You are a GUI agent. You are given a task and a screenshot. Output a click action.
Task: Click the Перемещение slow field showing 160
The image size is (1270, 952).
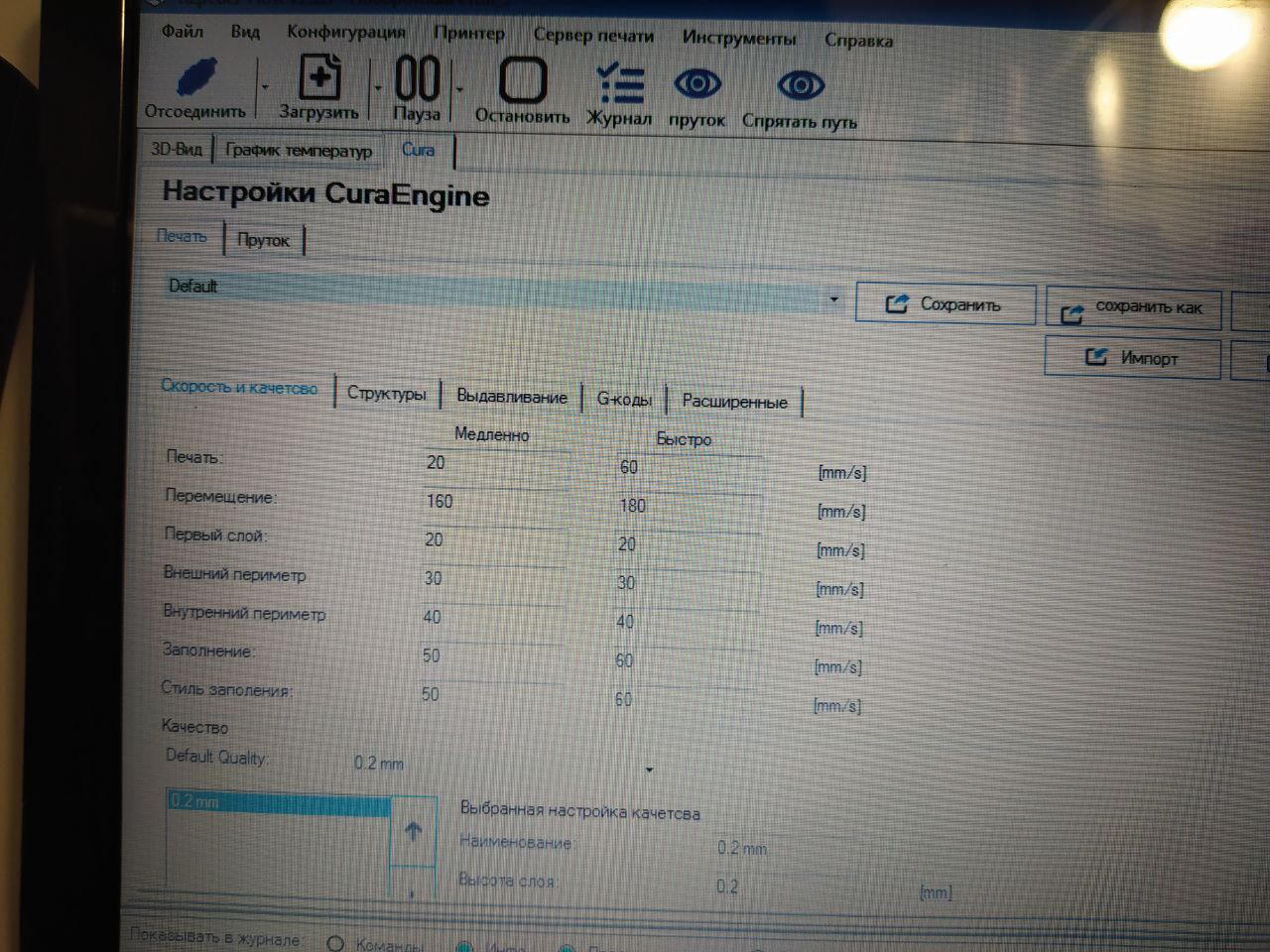pyautogui.click(x=495, y=503)
